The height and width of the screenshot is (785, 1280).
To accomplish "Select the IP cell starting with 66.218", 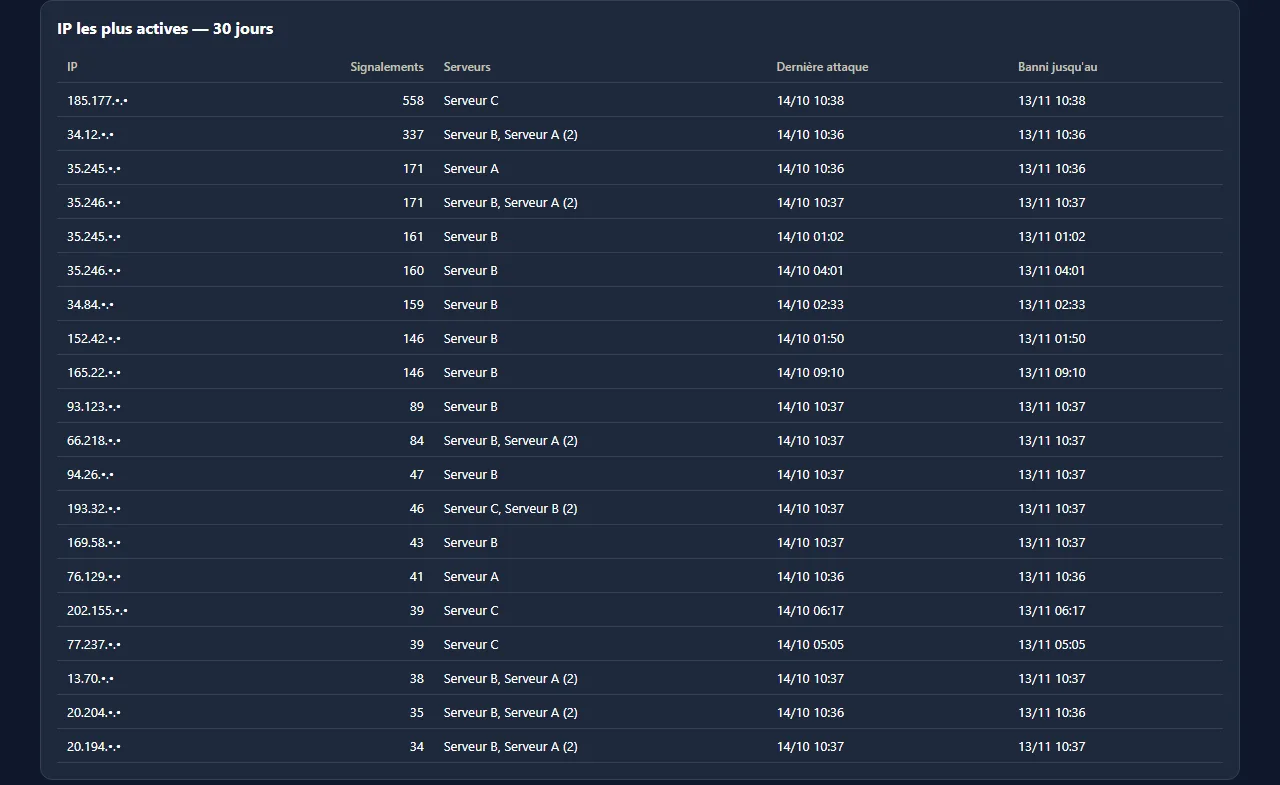I will click(x=94, y=441).
